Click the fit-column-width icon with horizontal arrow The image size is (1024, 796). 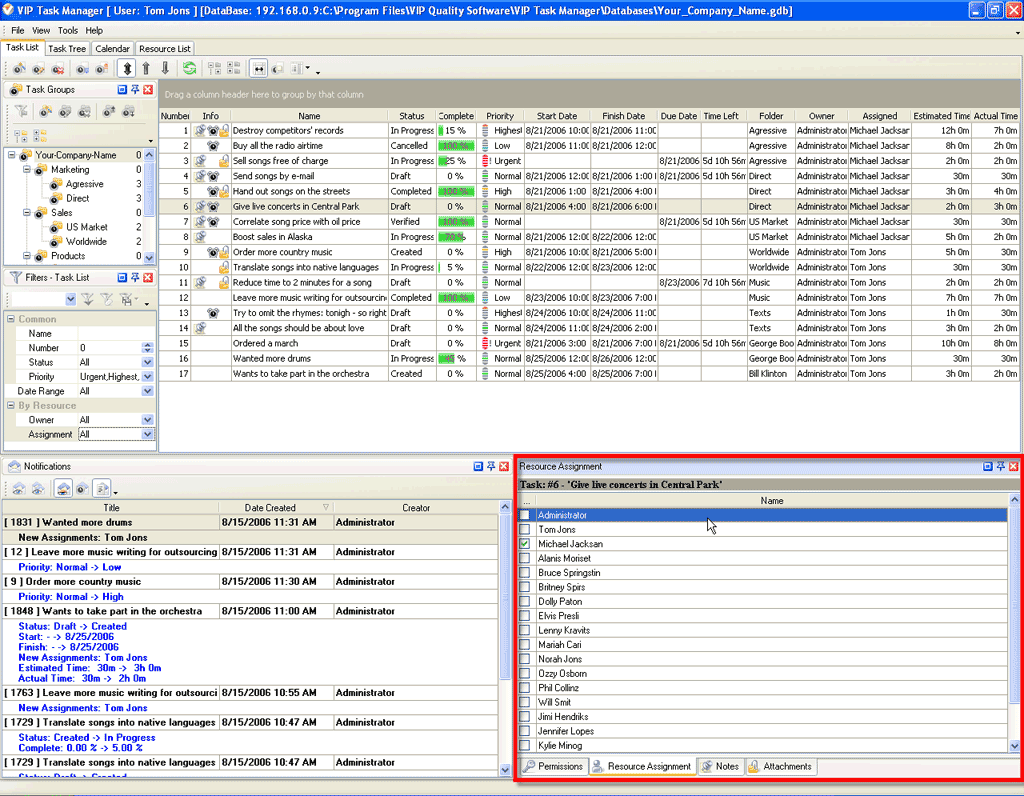259,69
